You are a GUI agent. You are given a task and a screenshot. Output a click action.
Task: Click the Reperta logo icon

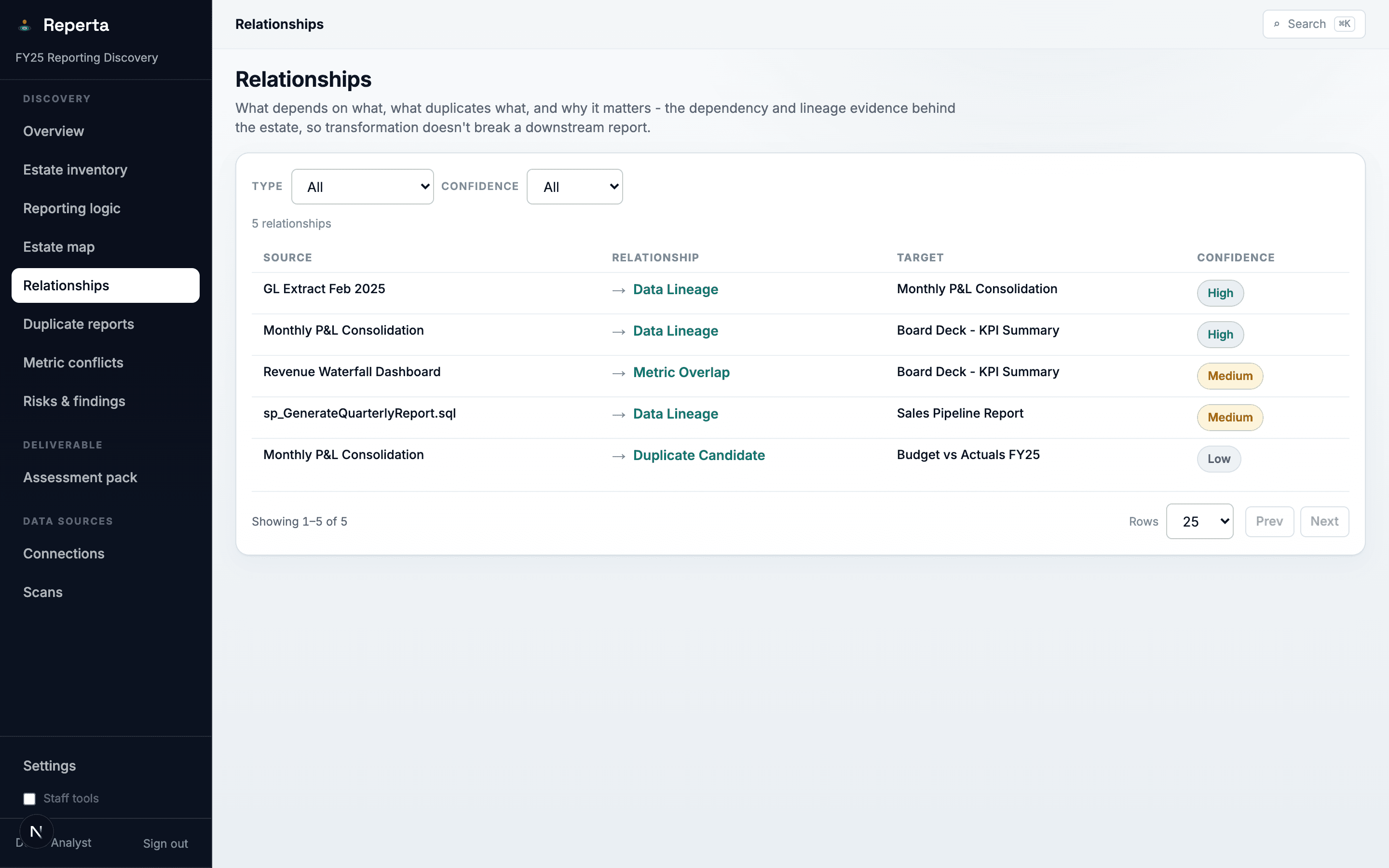pyautogui.click(x=24, y=25)
